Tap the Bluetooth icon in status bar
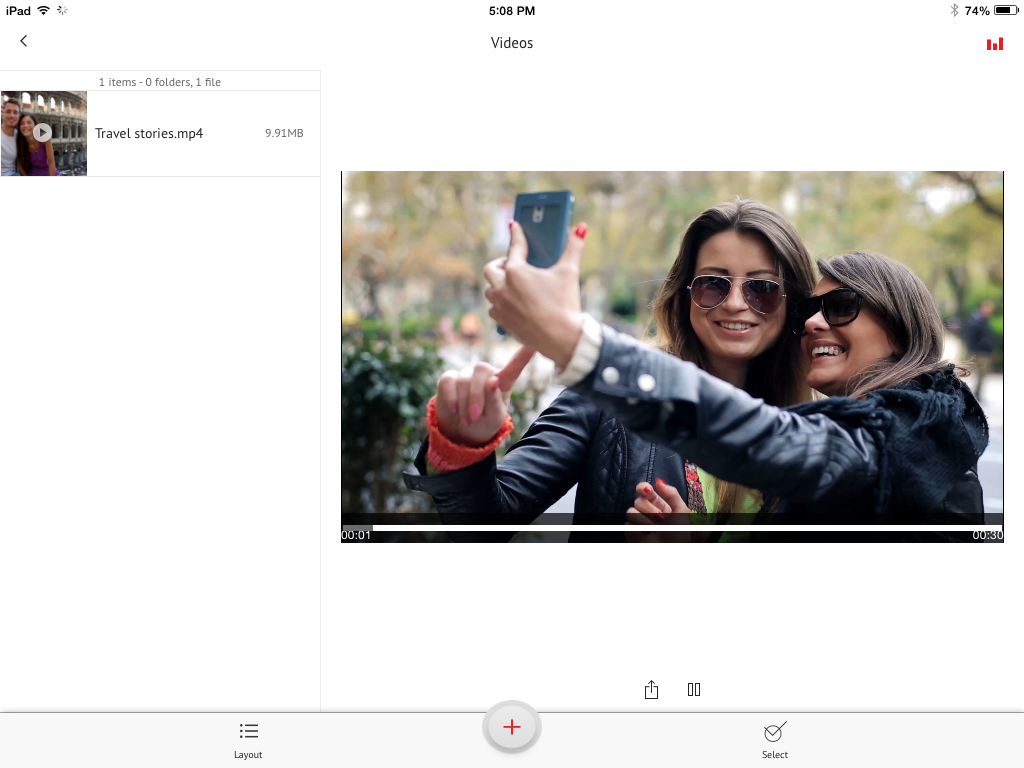 pos(954,10)
